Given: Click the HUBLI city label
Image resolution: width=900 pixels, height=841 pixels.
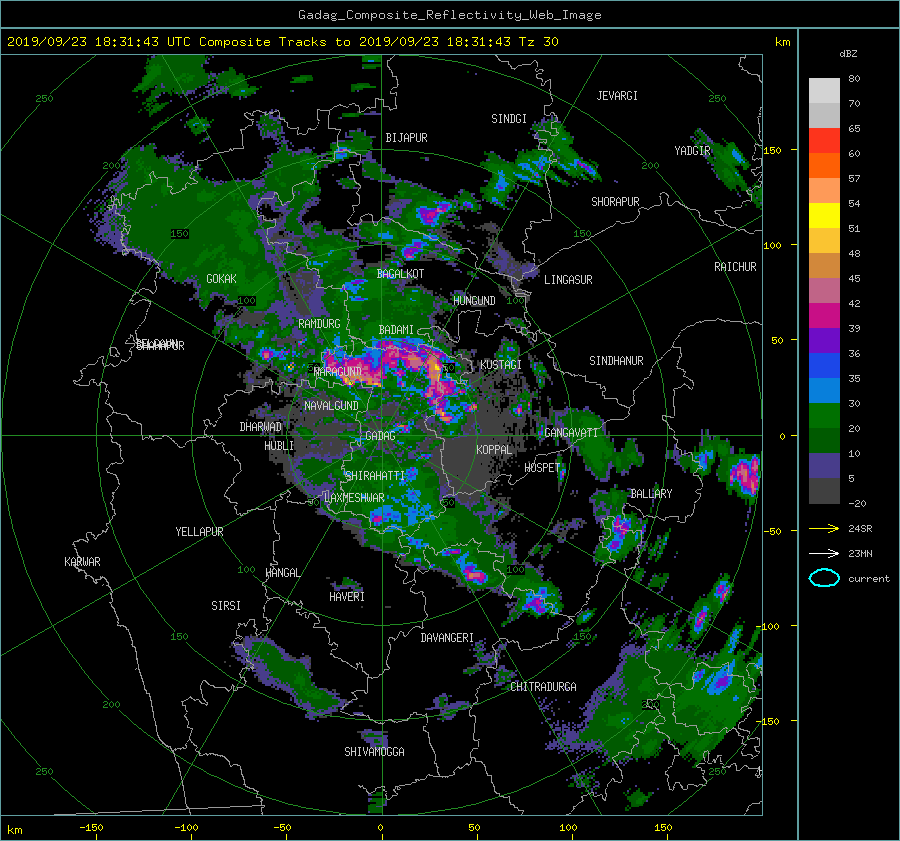Looking at the screenshot, I should [279, 445].
